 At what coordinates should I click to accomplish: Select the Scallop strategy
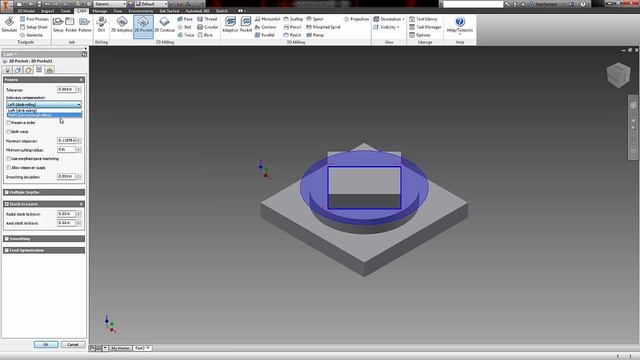click(293, 19)
